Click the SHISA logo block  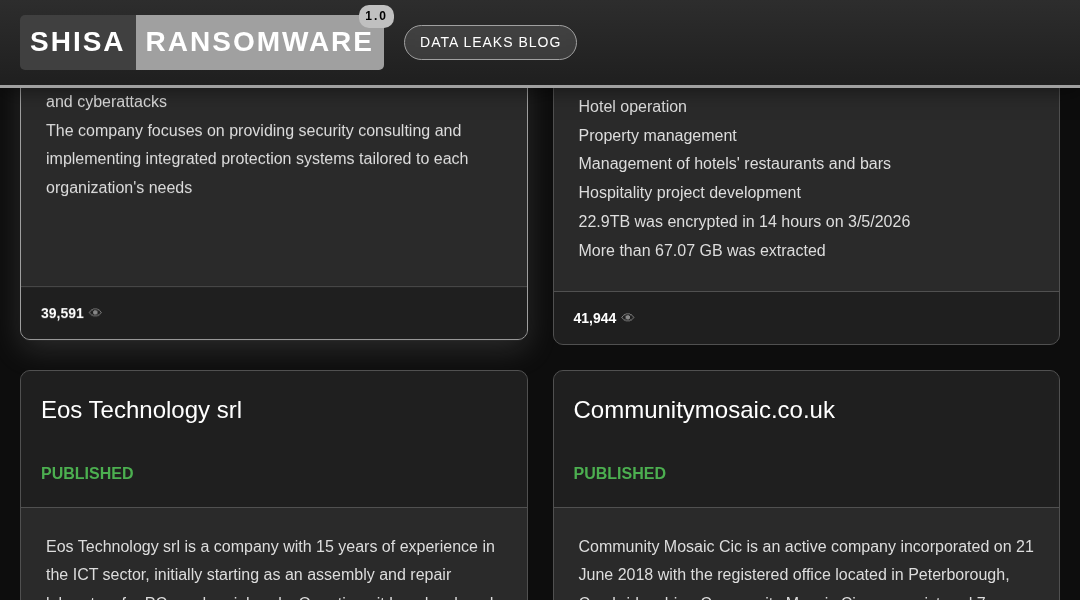pos(78,42)
